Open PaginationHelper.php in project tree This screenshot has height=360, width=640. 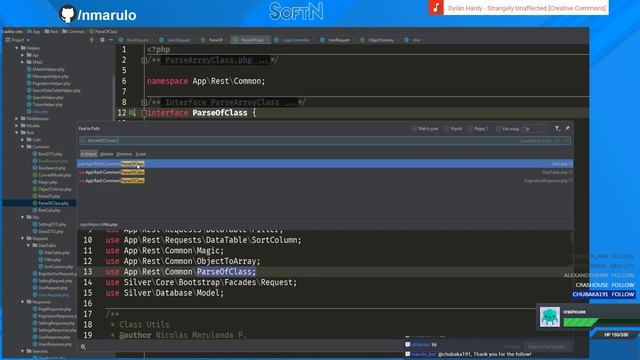coord(49,83)
